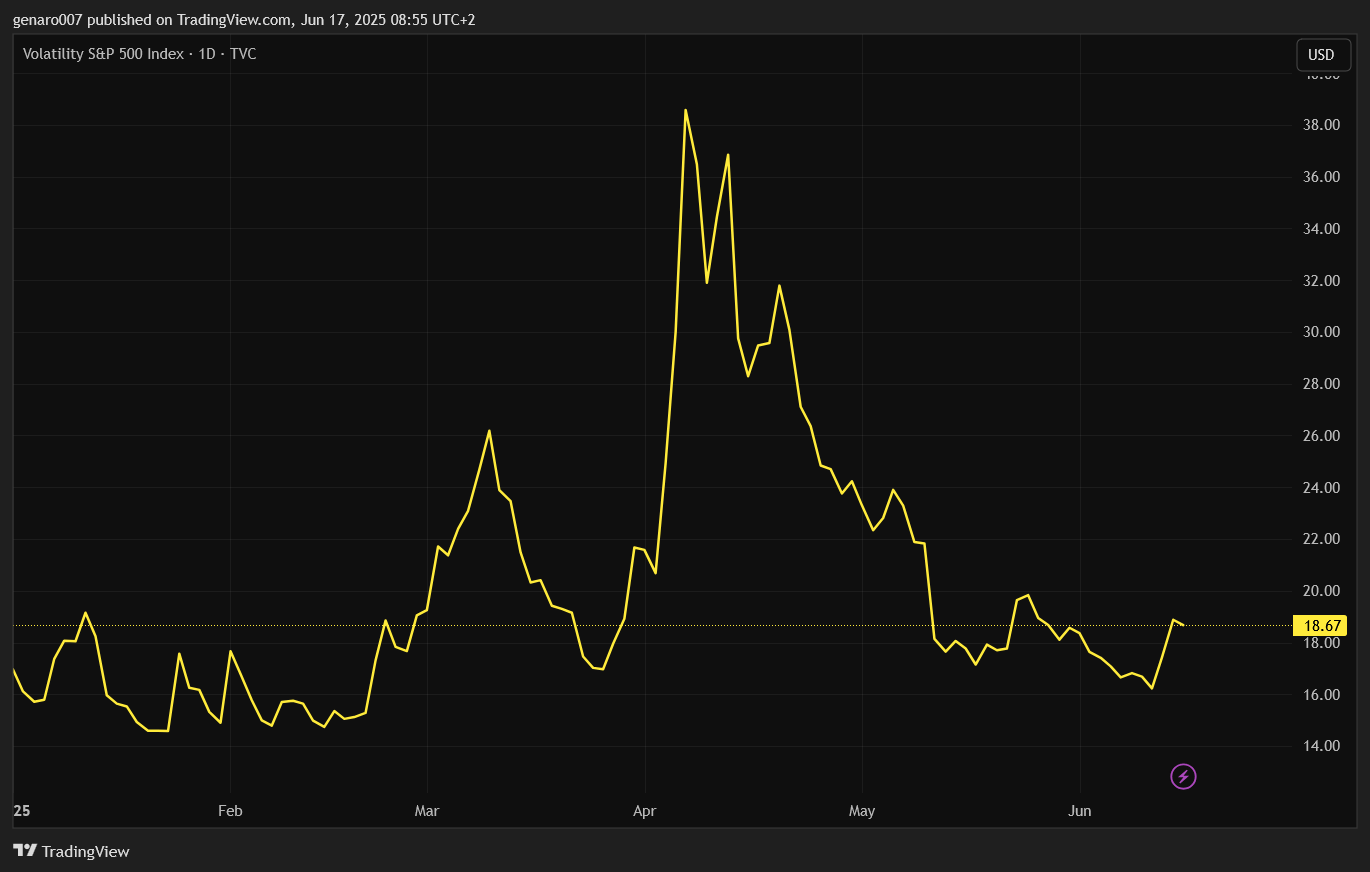The width and height of the screenshot is (1370, 872).
Task: Click the 14.00 price axis label
Action: (x=1322, y=746)
